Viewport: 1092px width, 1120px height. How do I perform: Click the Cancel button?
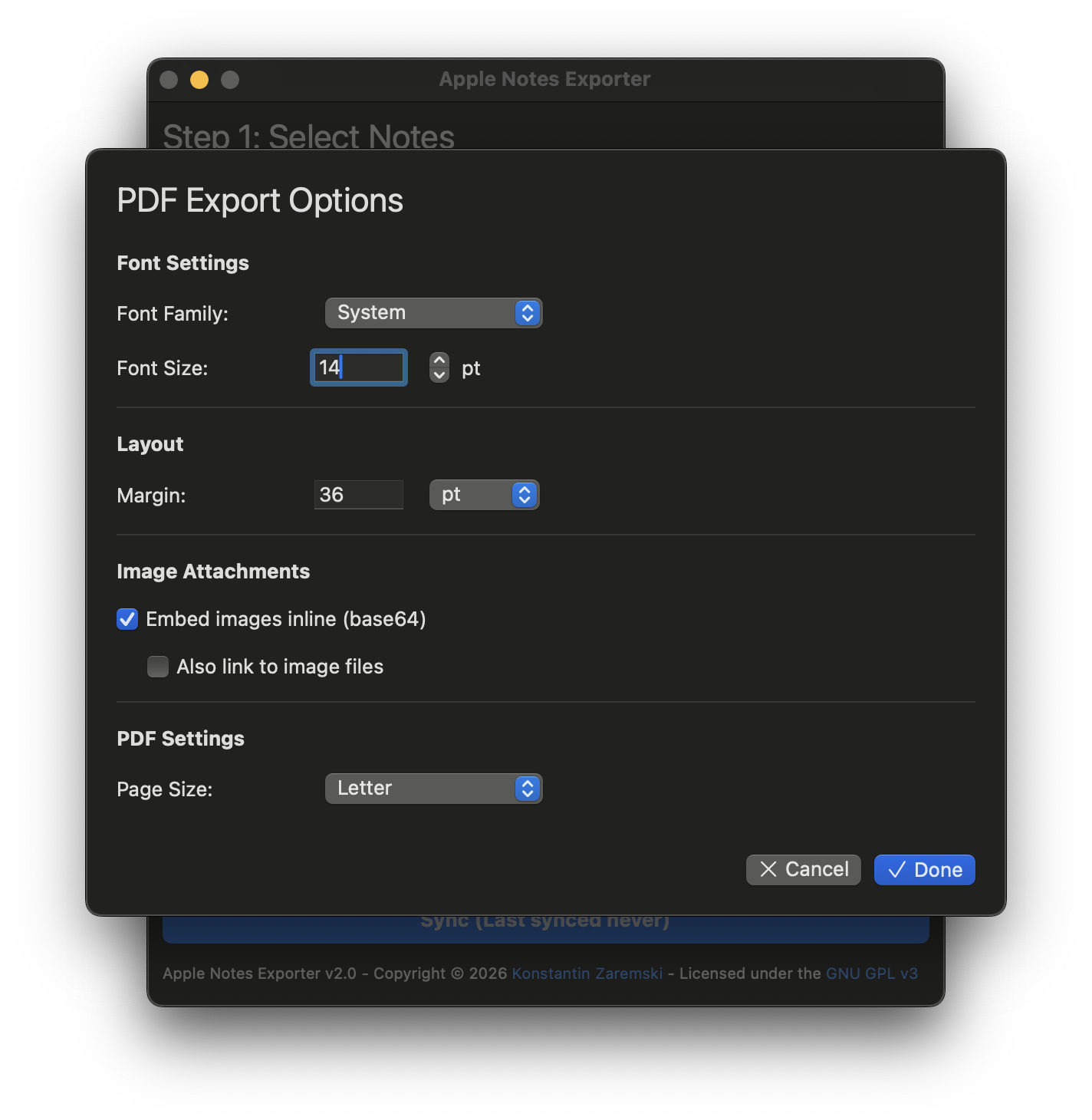tap(804, 870)
